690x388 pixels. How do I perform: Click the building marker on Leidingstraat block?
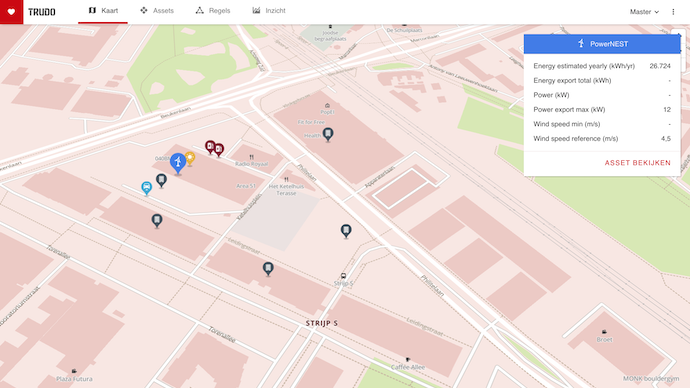click(268, 268)
